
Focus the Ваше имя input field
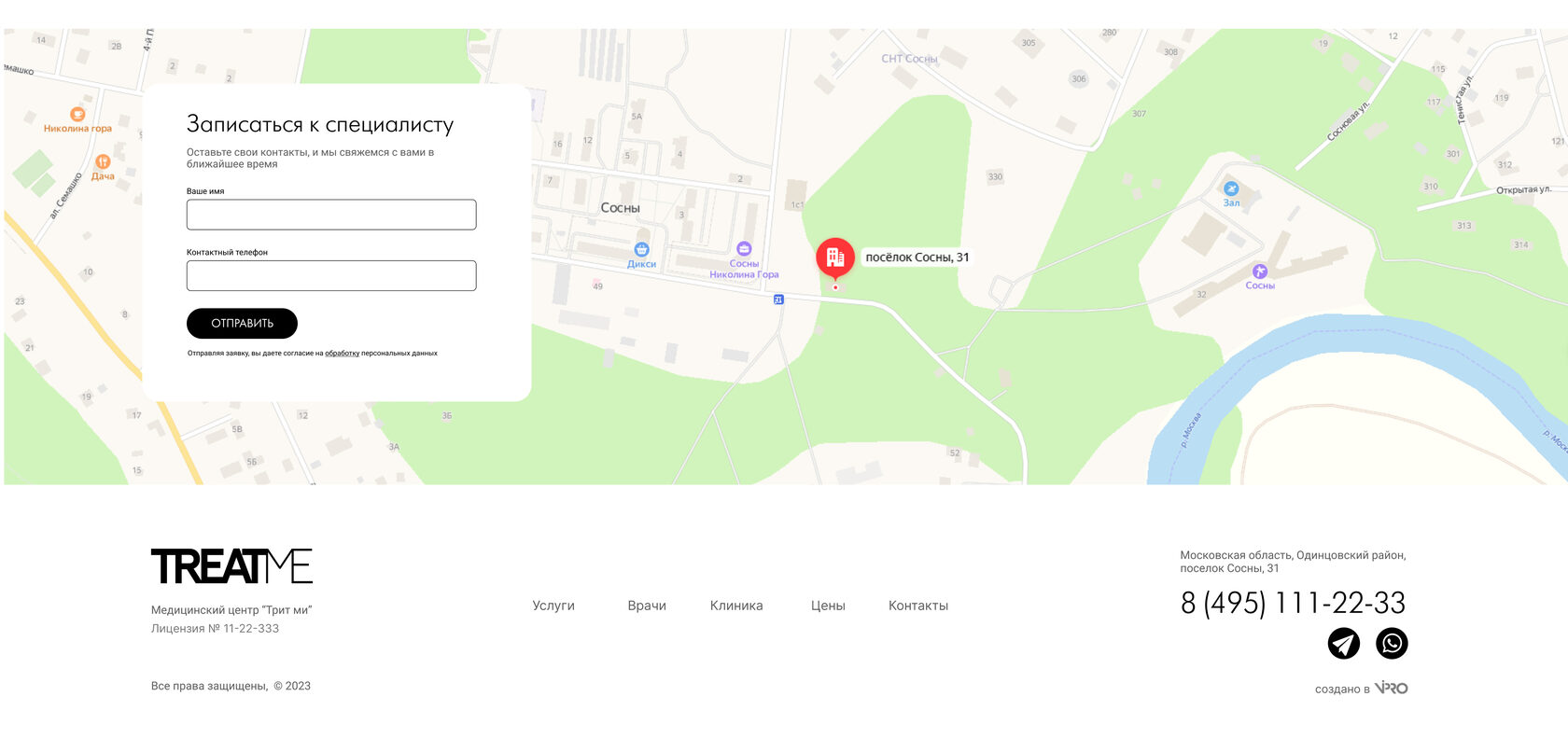331,215
